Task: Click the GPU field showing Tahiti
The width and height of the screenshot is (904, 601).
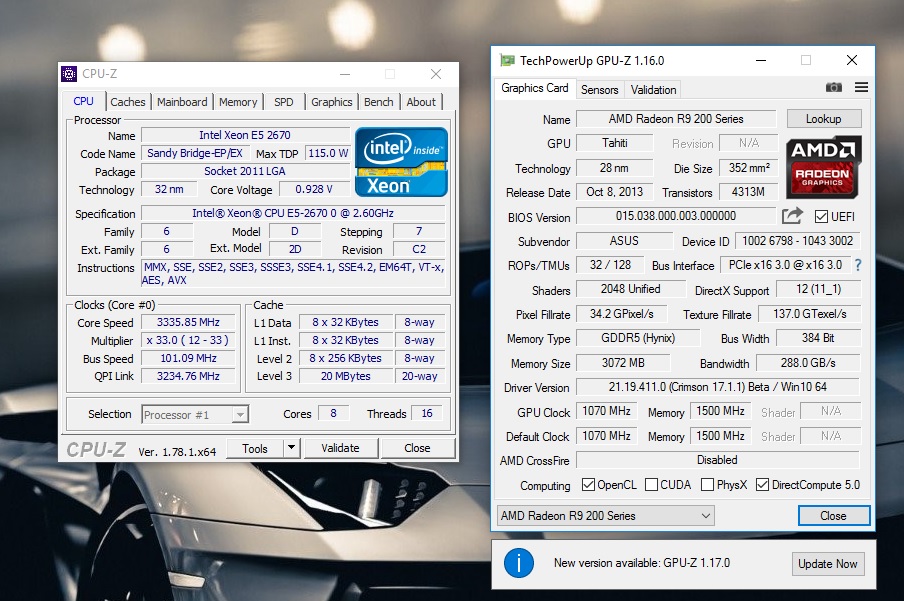Action: click(x=615, y=143)
